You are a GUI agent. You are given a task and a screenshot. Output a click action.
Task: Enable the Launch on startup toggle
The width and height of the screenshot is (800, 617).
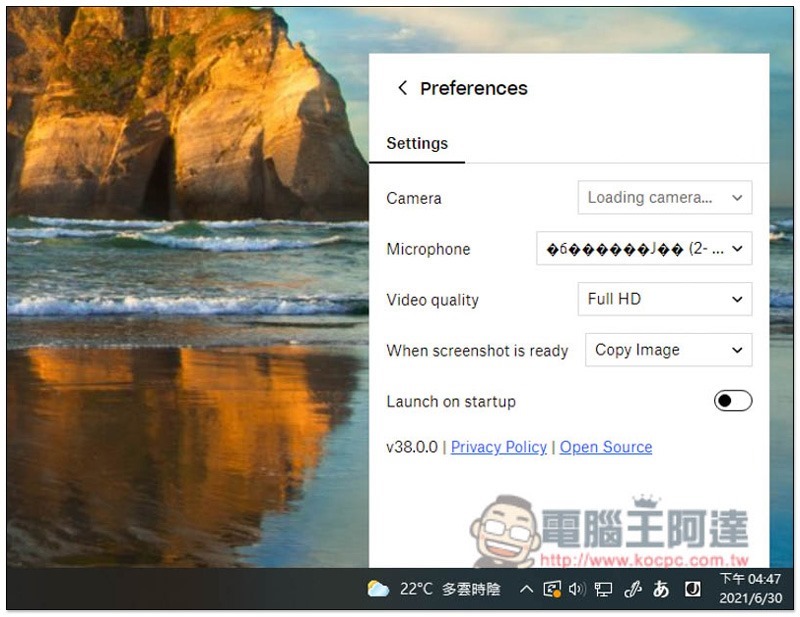(x=732, y=401)
